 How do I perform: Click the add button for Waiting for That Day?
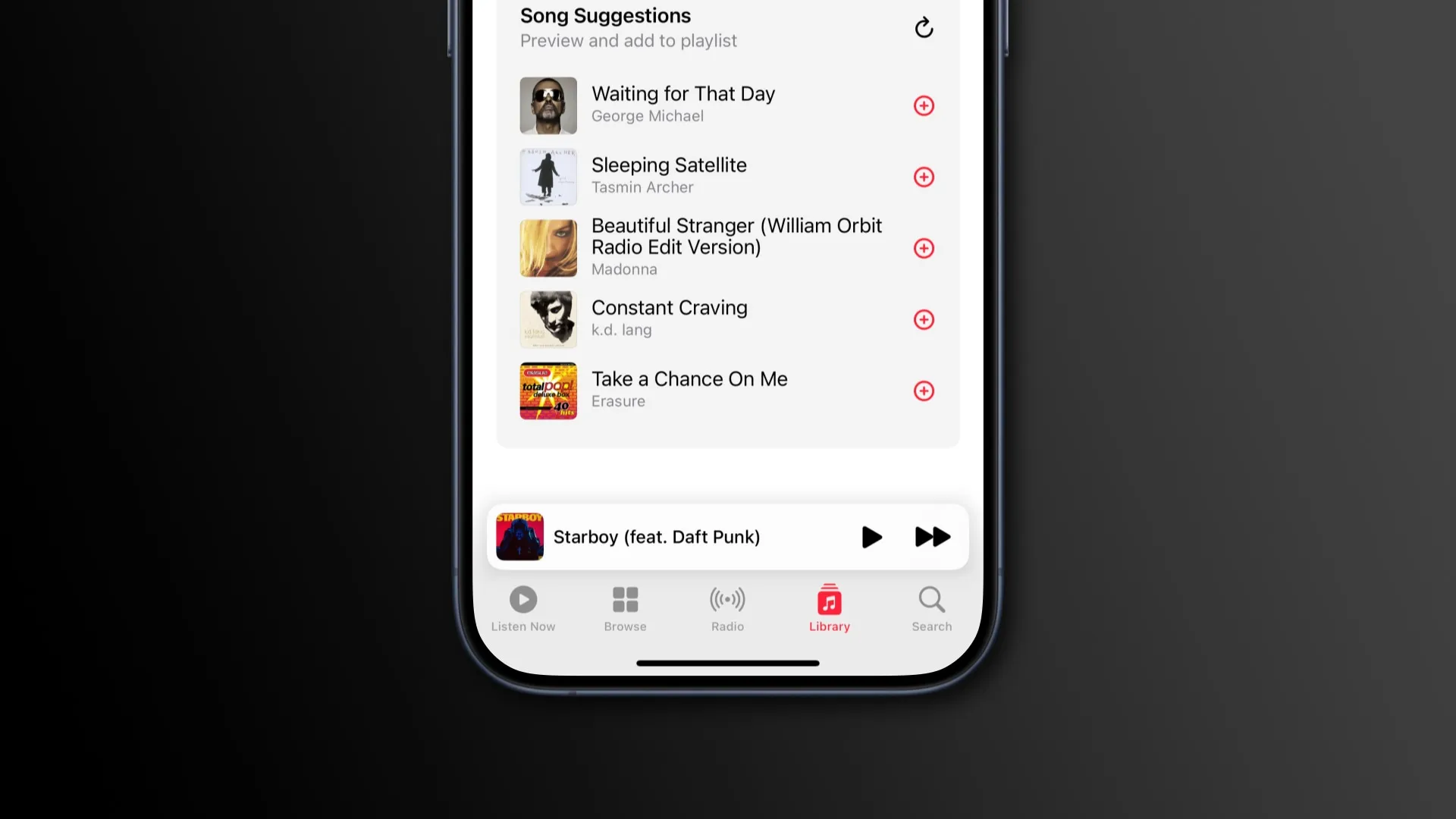(x=923, y=105)
